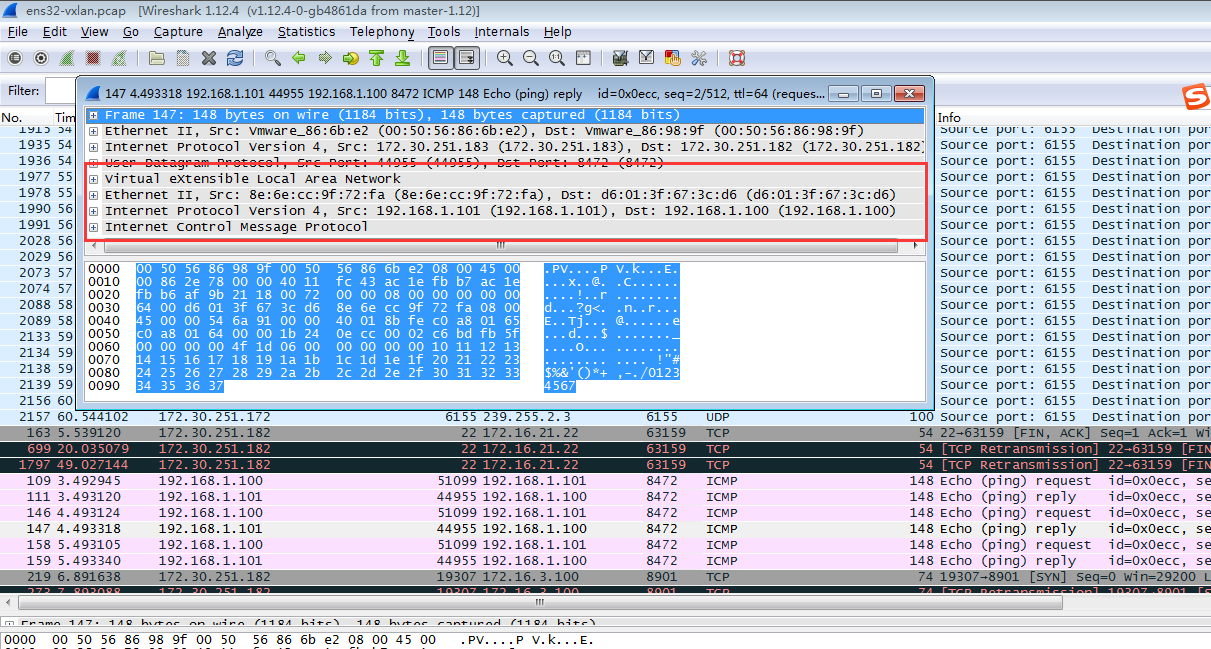
Task: Click the Sogou input method icon
Action: pos(1194,98)
